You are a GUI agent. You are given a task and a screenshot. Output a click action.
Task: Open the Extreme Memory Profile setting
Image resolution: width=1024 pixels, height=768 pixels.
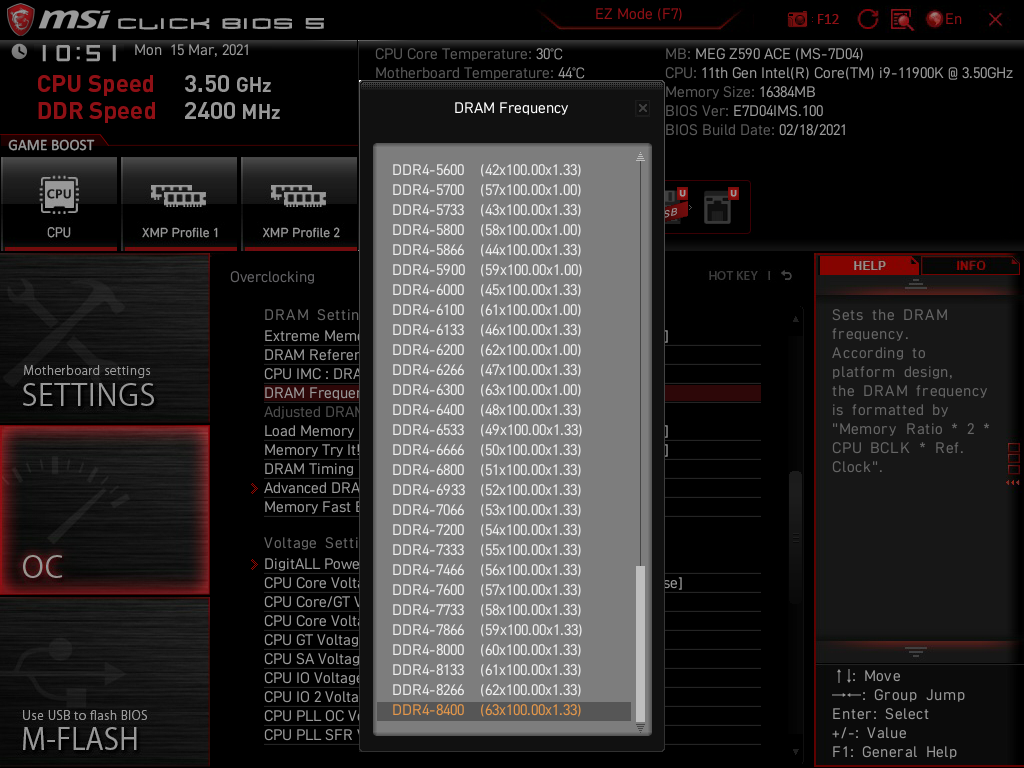[x=311, y=336]
